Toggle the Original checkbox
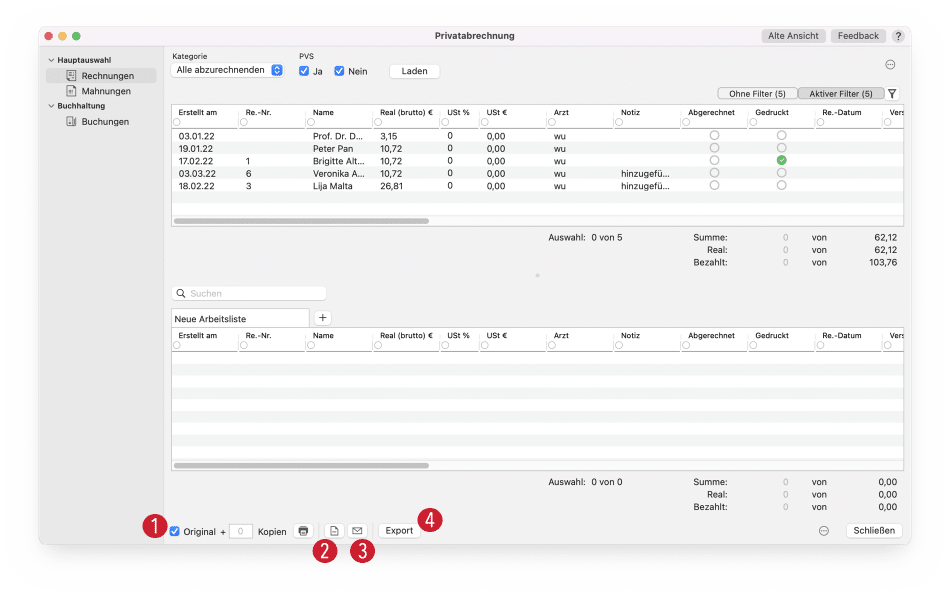950x596 pixels. coord(174,531)
